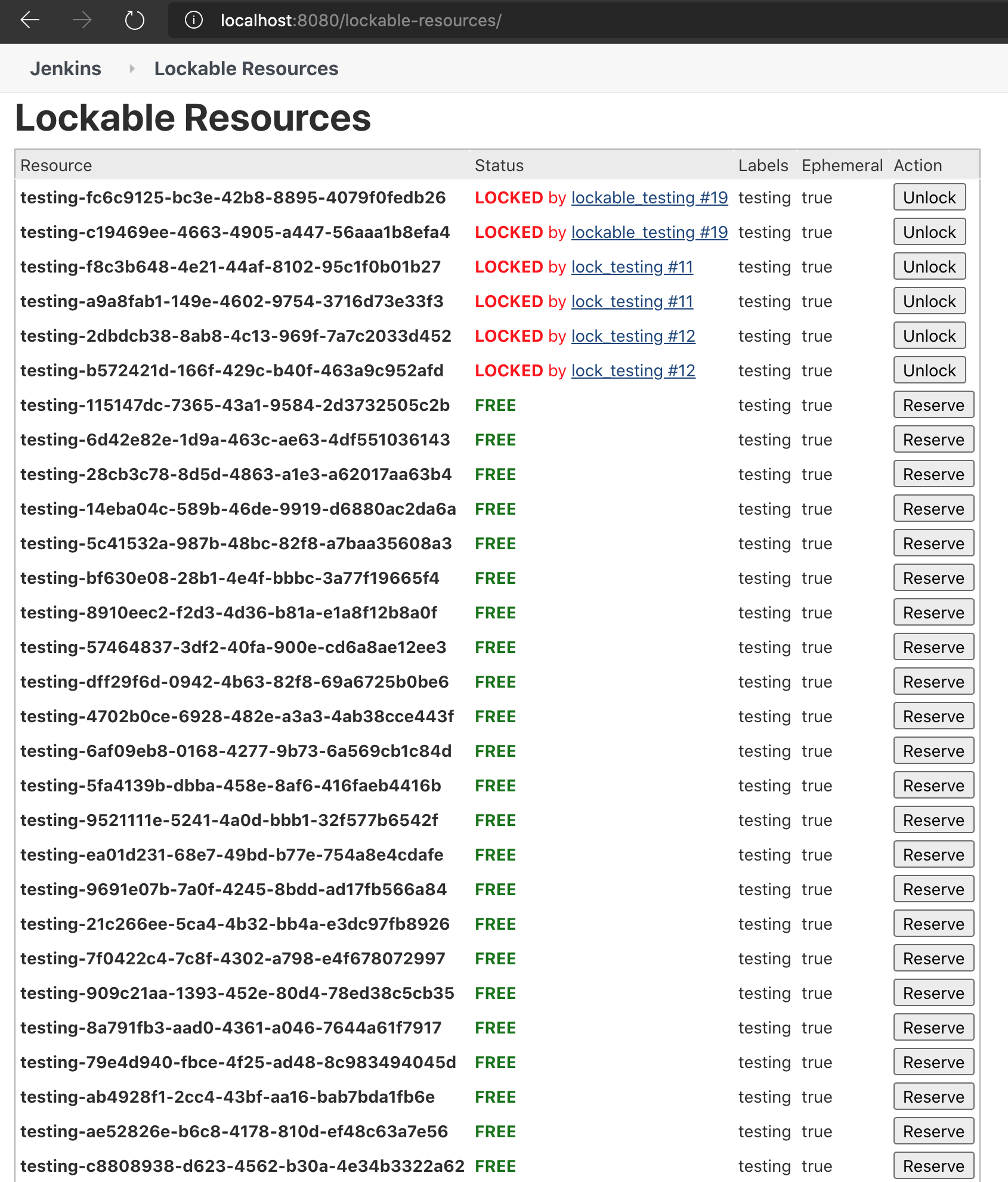Screen dimensions: 1008x1182
Task: Click the true Ephemeral value of testing-dff29f6d
Action: [x=817, y=682]
